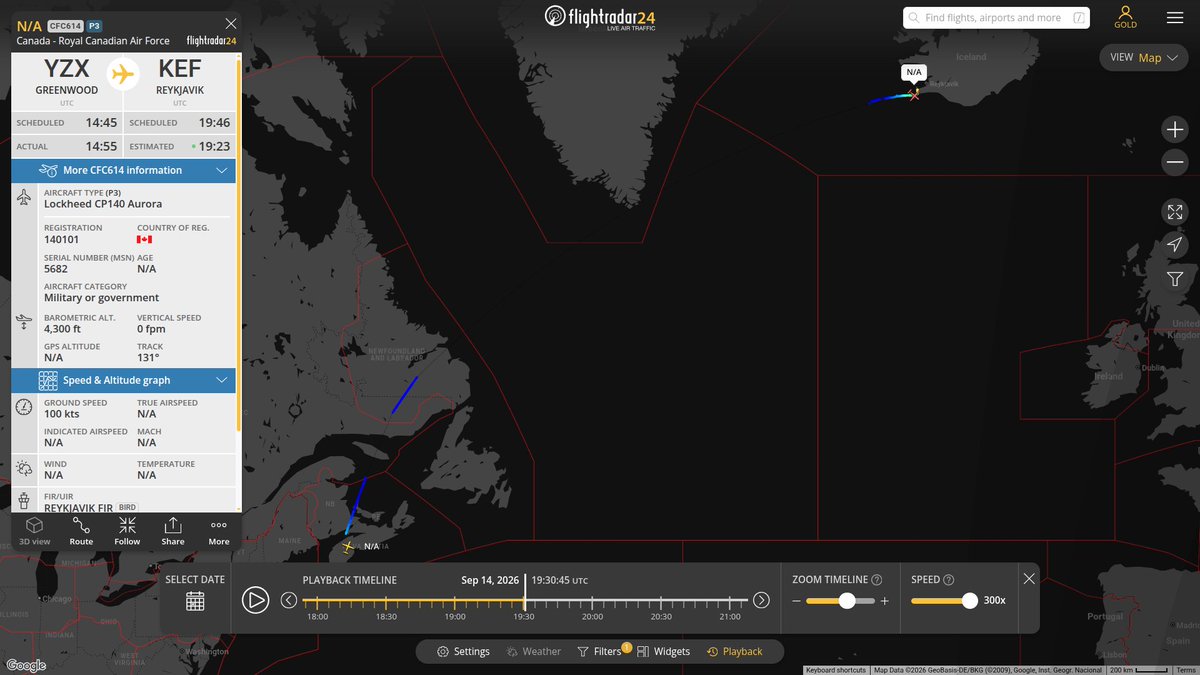1200x675 pixels.
Task: Click the BIRD FIR badge
Action: (127, 508)
